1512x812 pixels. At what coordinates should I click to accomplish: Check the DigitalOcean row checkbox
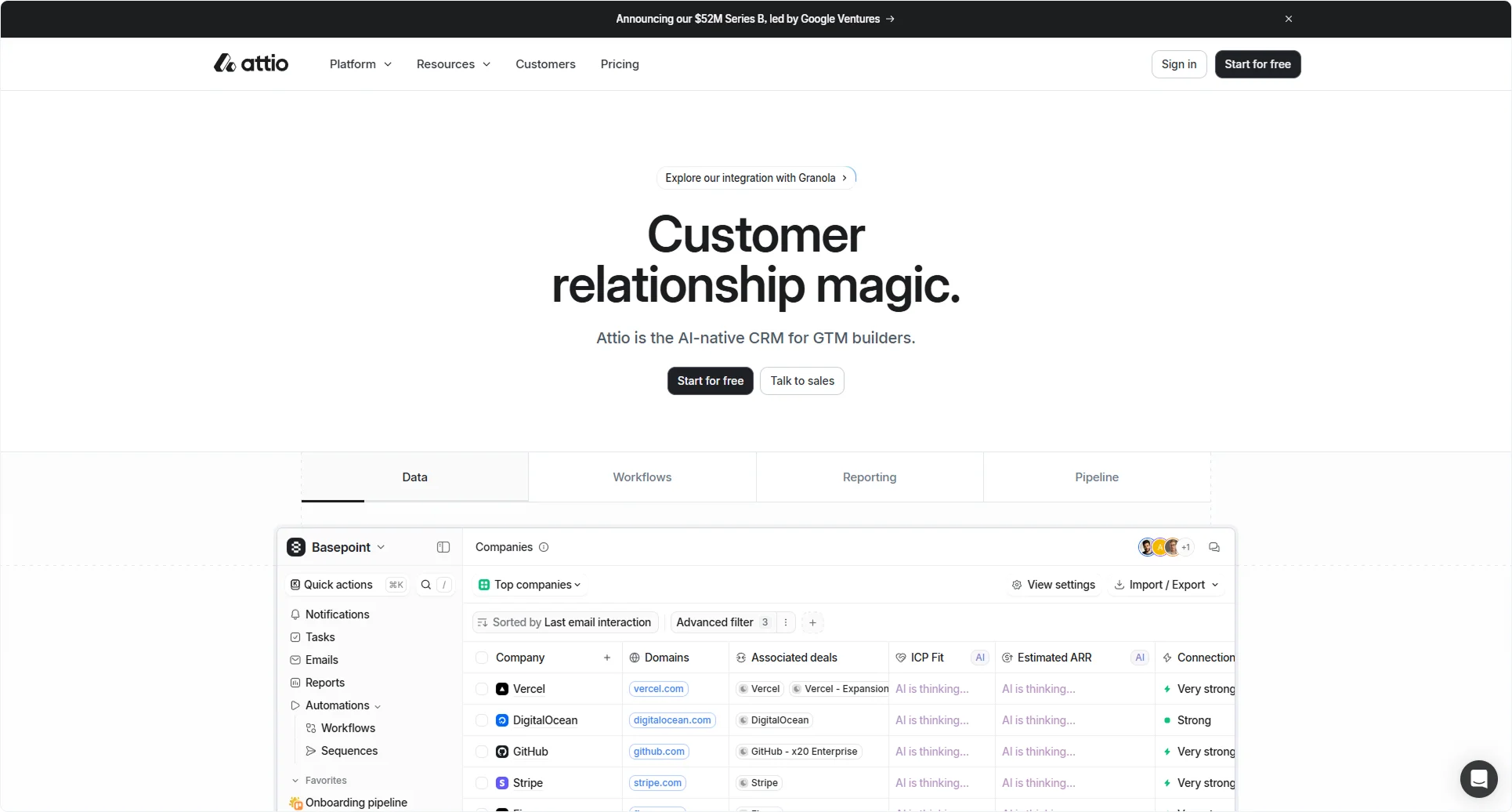click(x=482, y=720)
